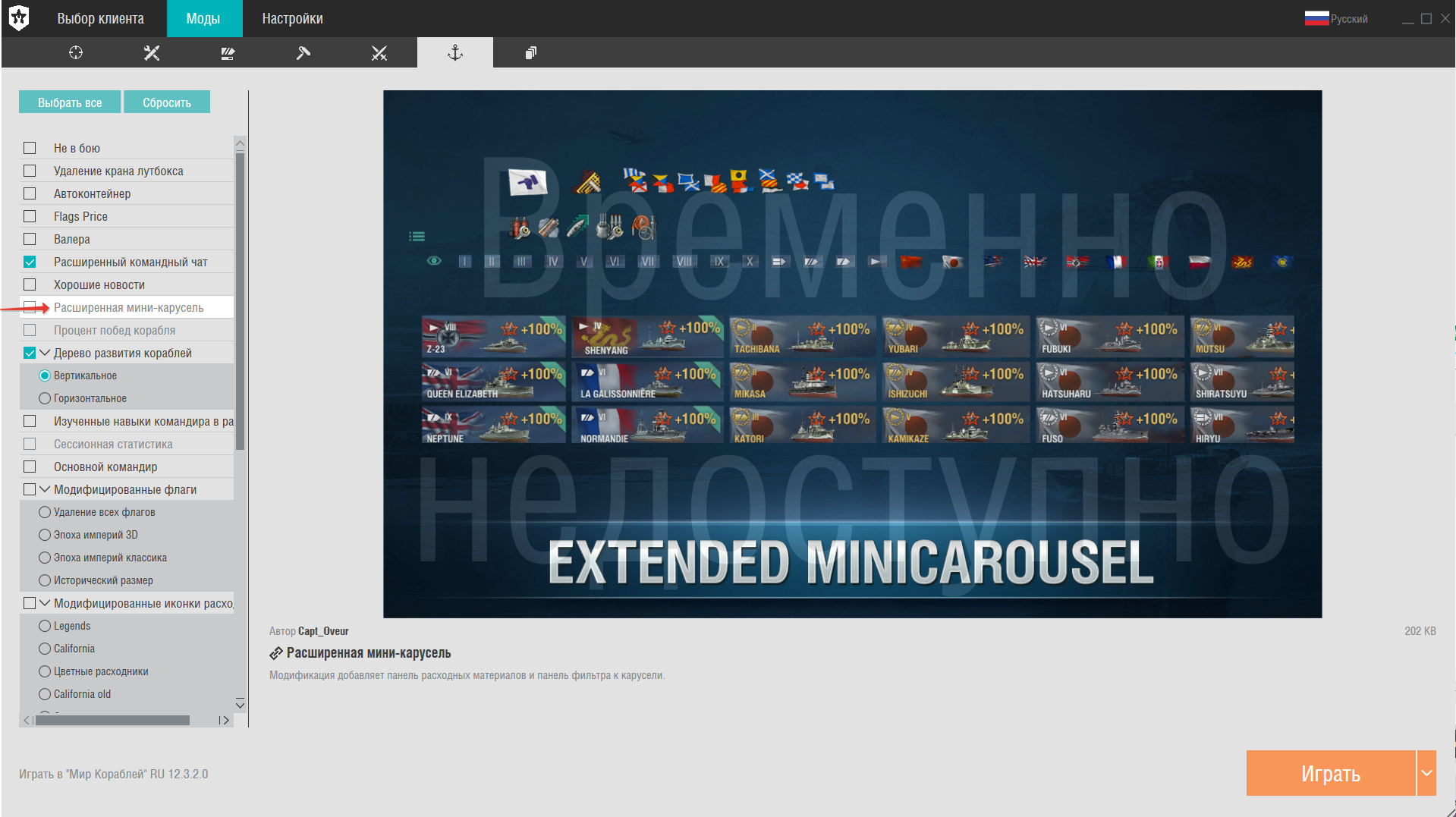Click link icon beside Расширенная мини-карусель title

tap(276, 653)
